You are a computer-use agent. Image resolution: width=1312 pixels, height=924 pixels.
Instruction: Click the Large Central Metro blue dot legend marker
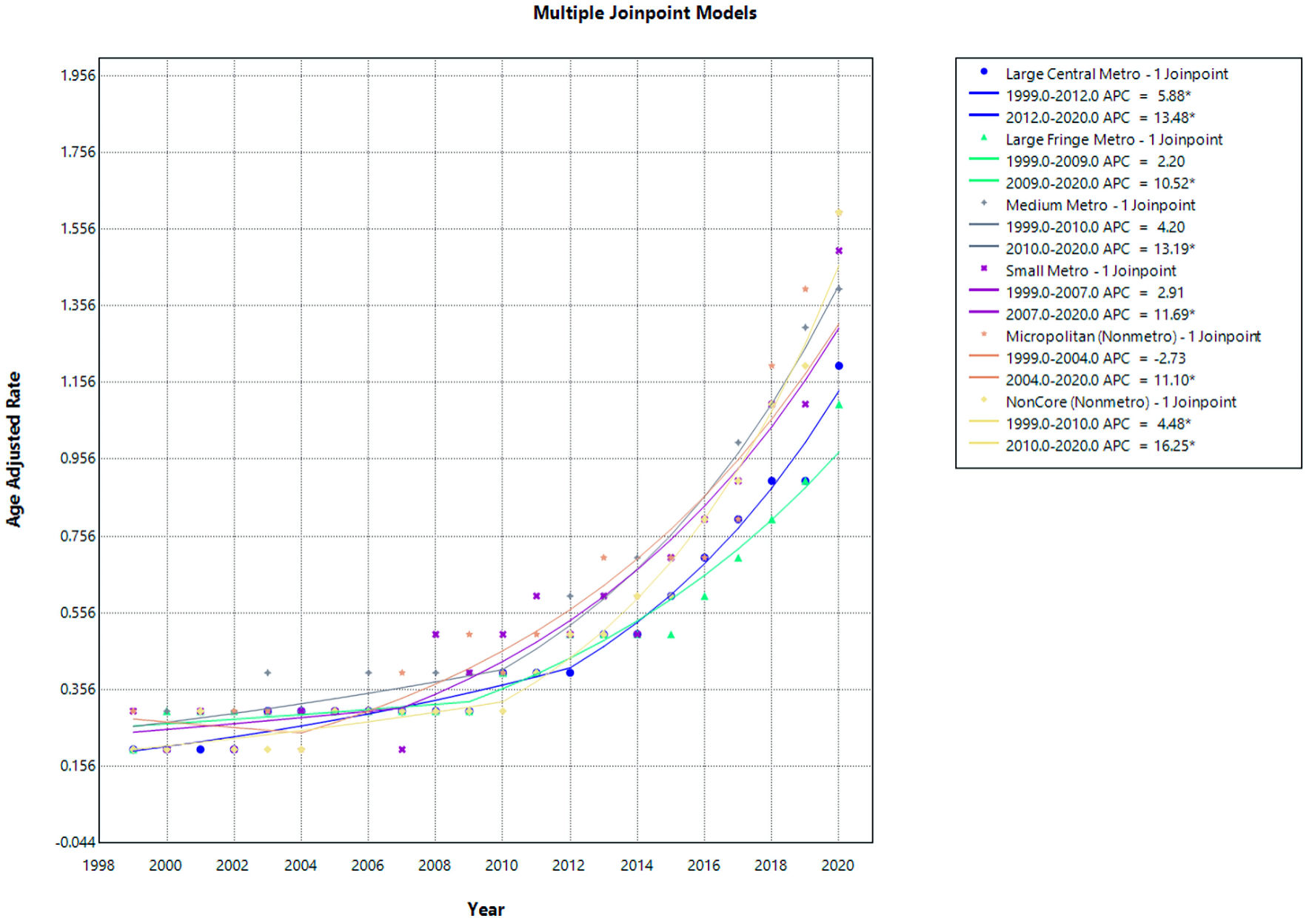point(984,72)
